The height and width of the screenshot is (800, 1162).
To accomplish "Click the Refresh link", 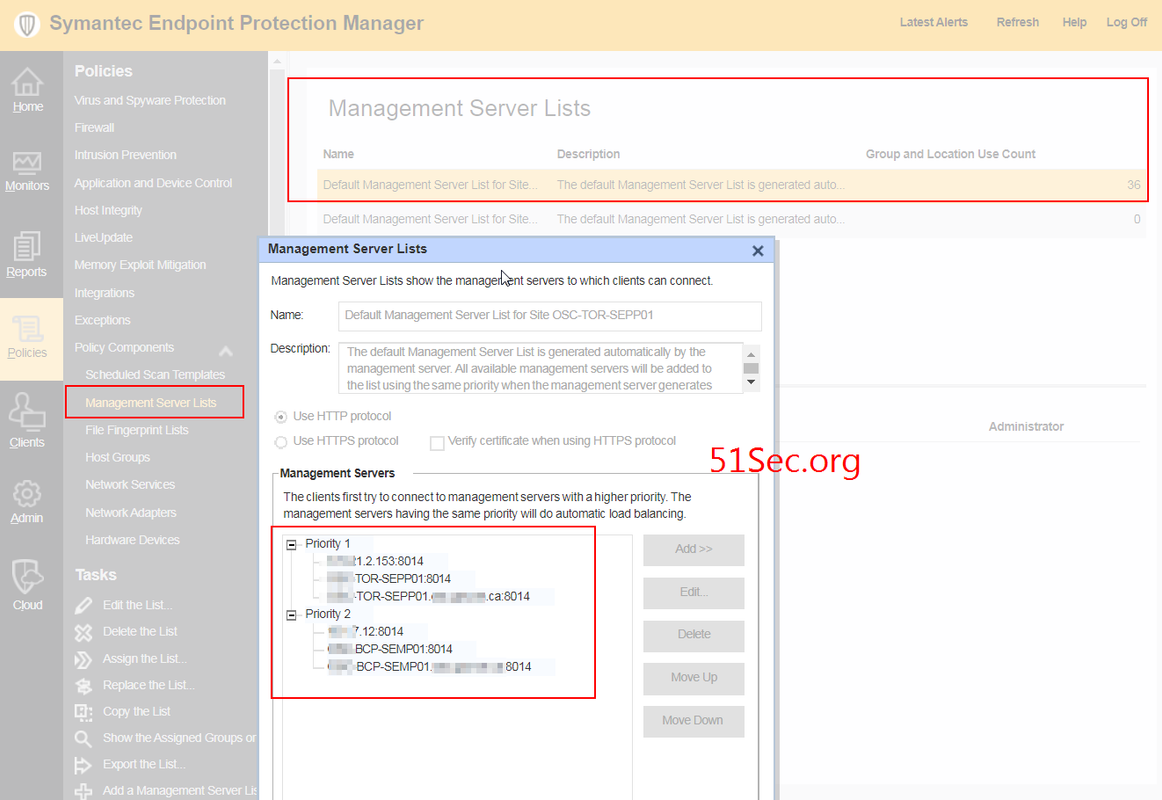I will [1017, 22].
